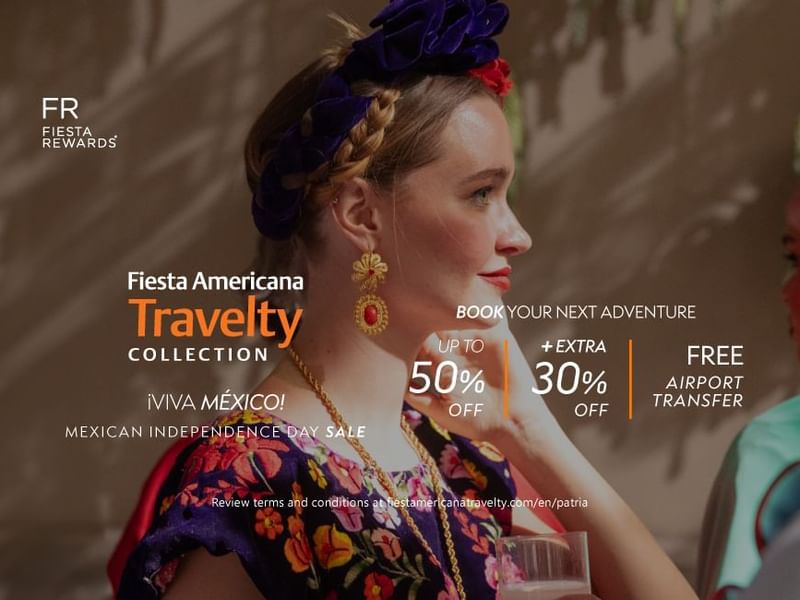Click the red flower in her hair
The image size is (800, 600).
(492, 77)
